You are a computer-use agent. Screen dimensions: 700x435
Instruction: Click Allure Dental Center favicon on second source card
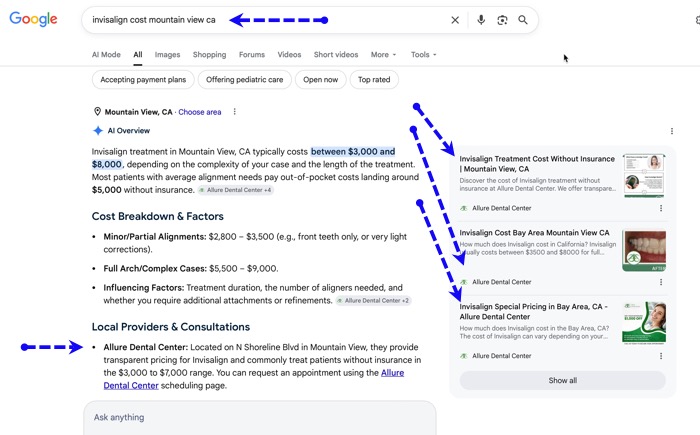pos(464,282)
